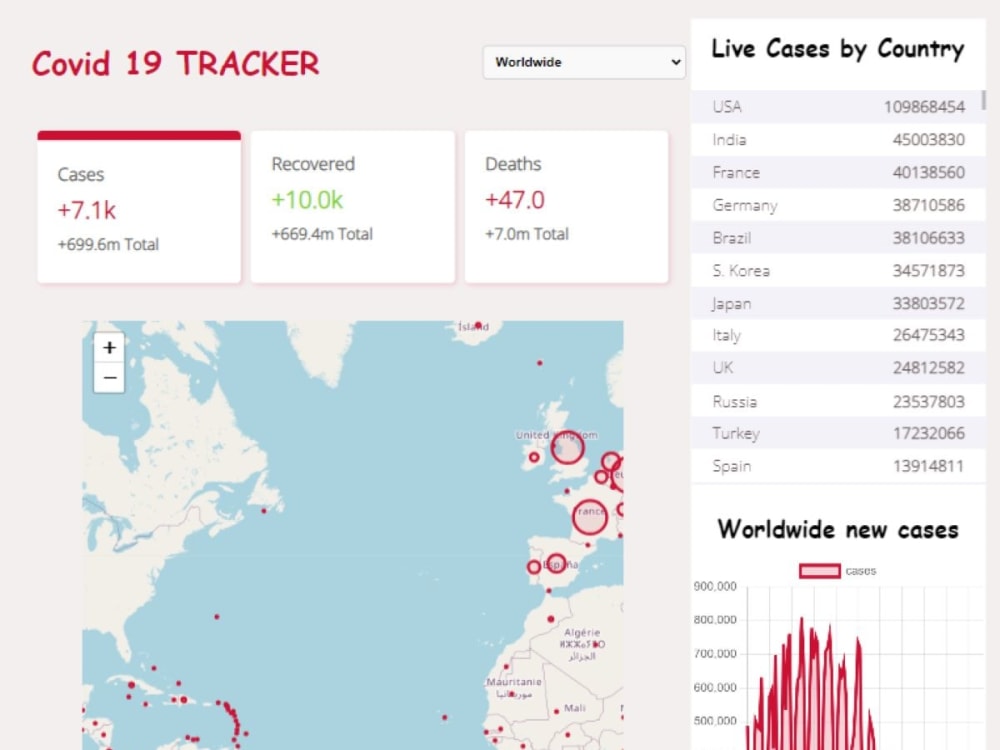The width and height of the screenshot is (1000, 750).
Task: Click the Italy row in the country table
Action: 838,335
